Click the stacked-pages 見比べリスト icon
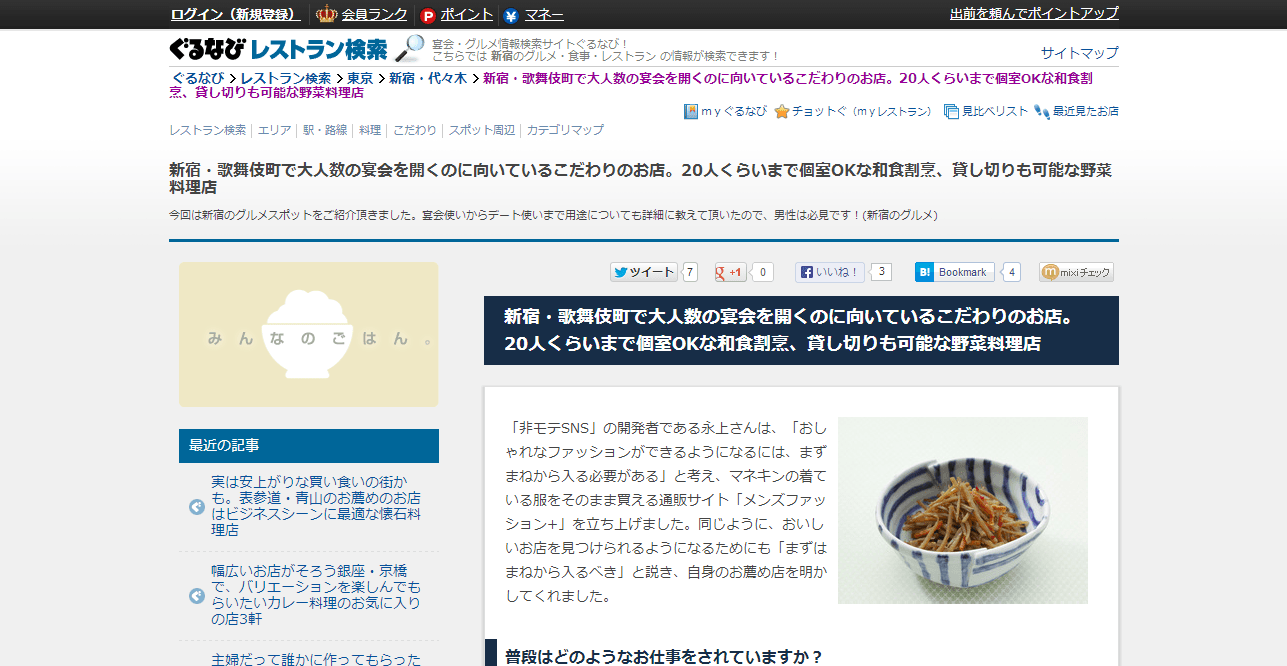 tap(951, 111)
